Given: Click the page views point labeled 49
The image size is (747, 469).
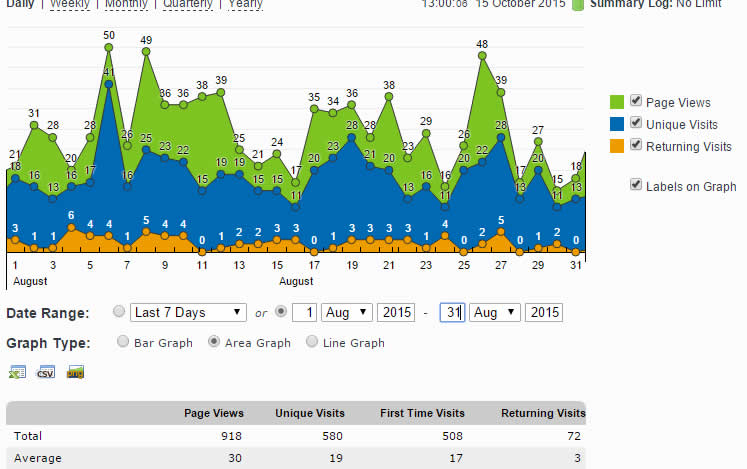Looking at the screenshot, I should [x=146, y=51].
